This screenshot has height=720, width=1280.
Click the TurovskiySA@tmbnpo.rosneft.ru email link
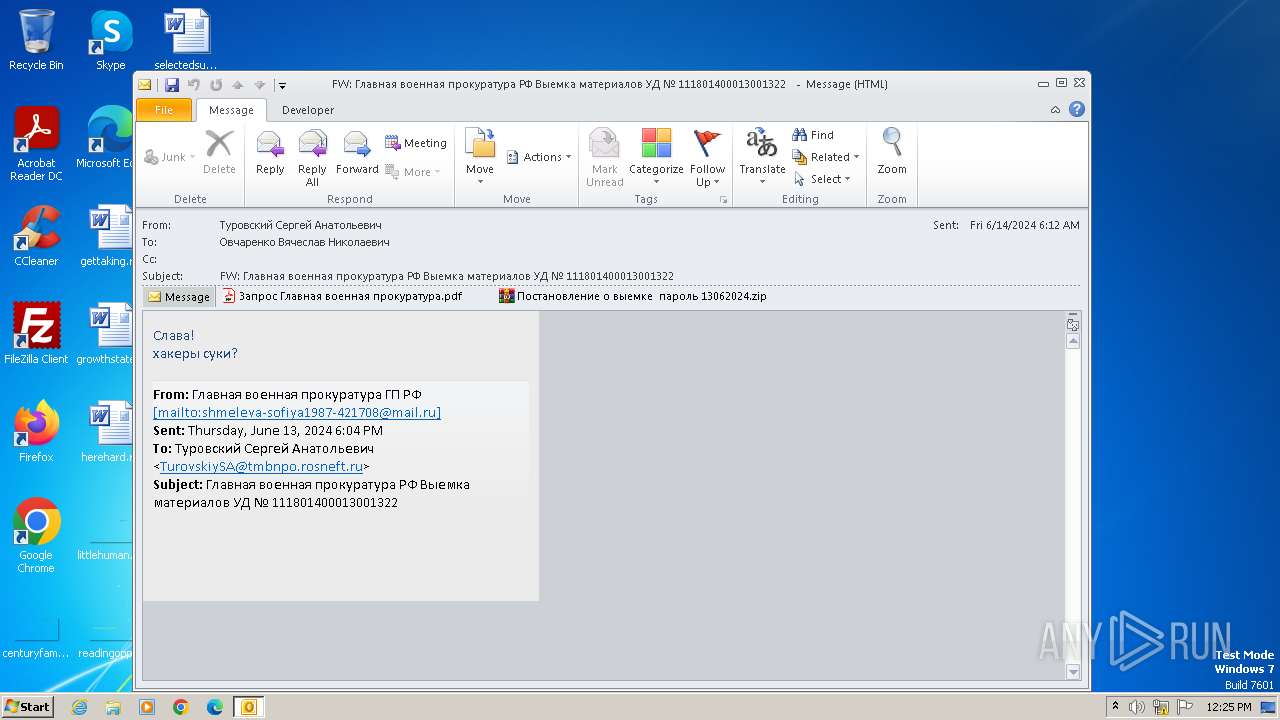tap(261, 467)
